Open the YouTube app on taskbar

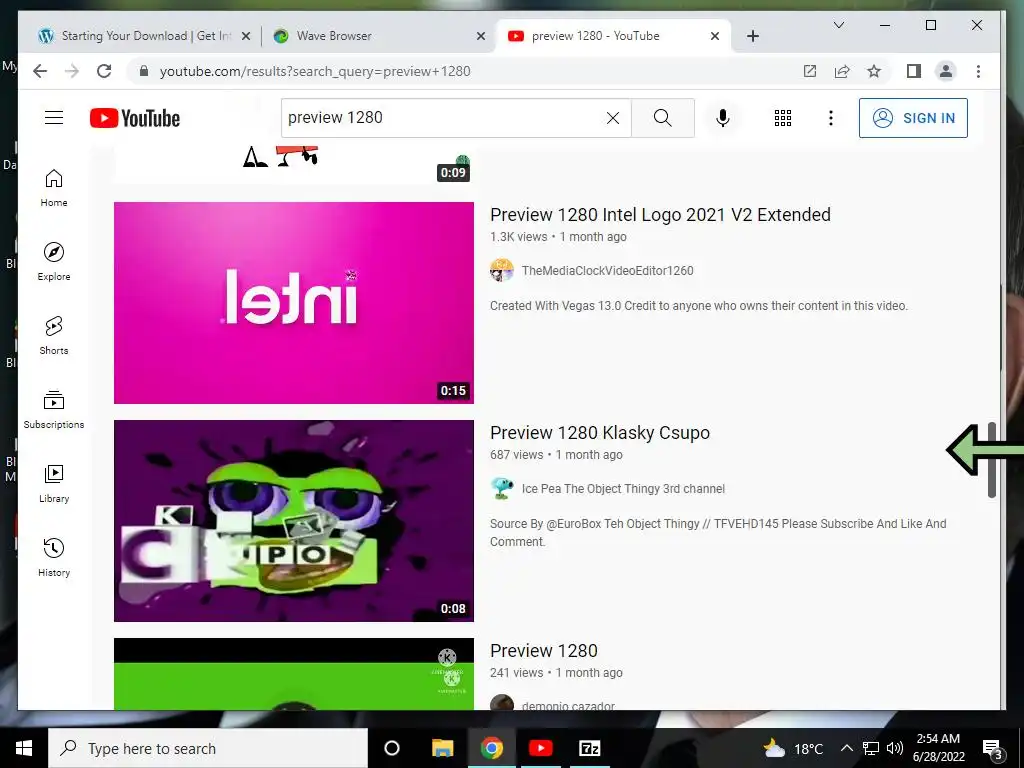point(540,748)
